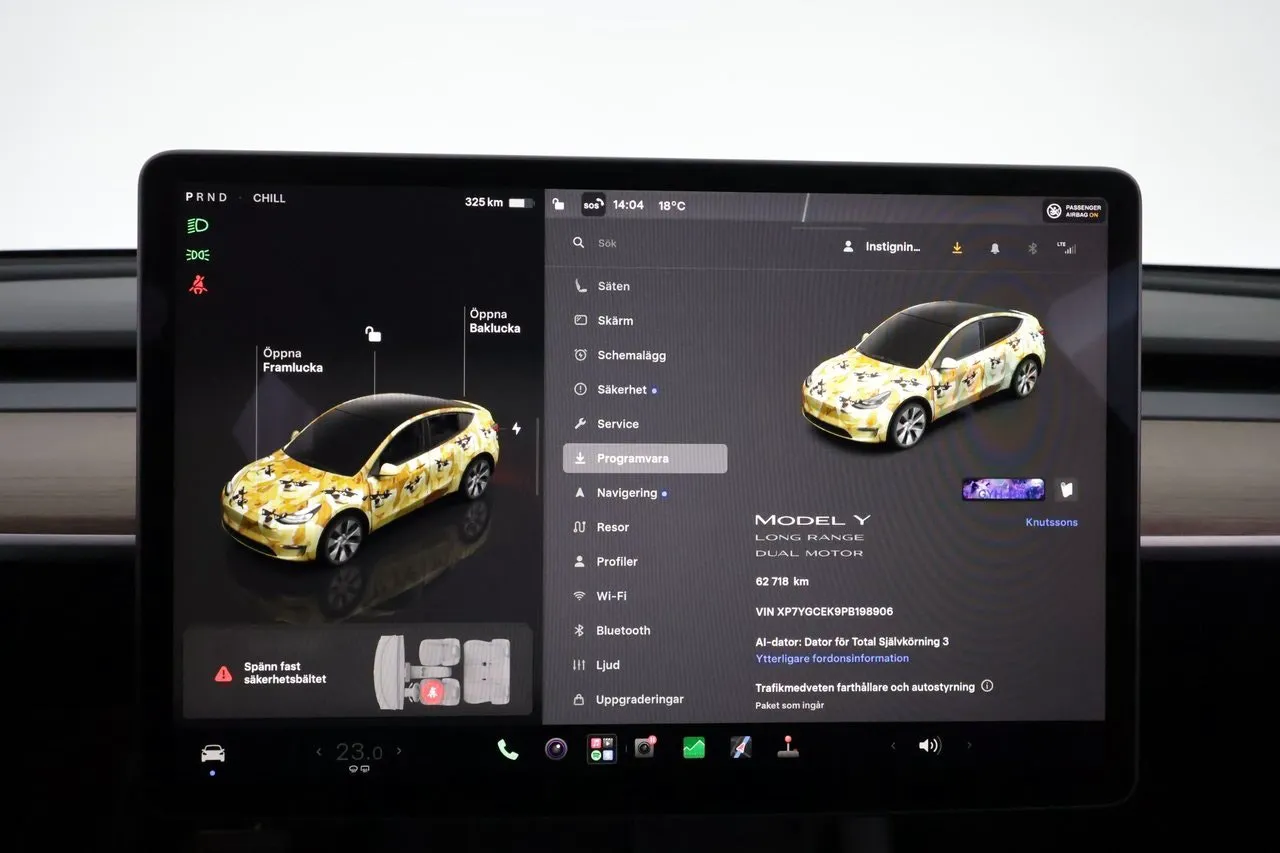This screenshot has width=1280, height=853.
Task: Open the Instigning driver profile selector
Action: pyautogui.click(x=881, y=247)
